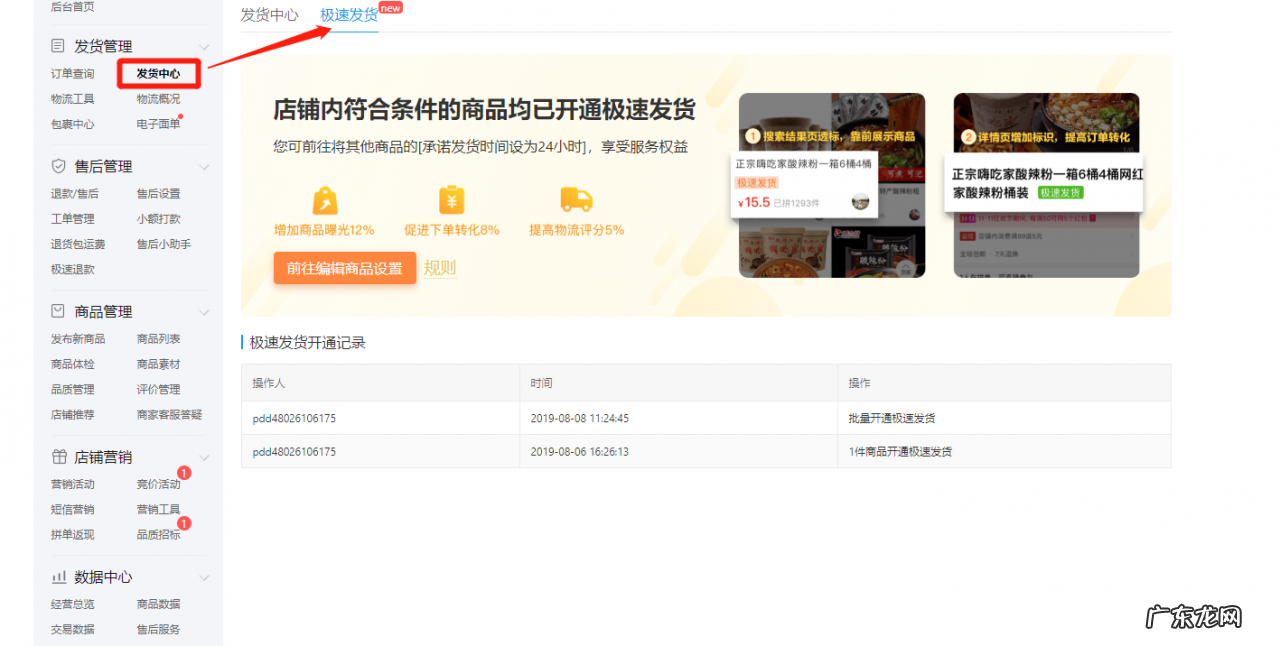Open 电子面单 with the red dot

tap(157, 122)
